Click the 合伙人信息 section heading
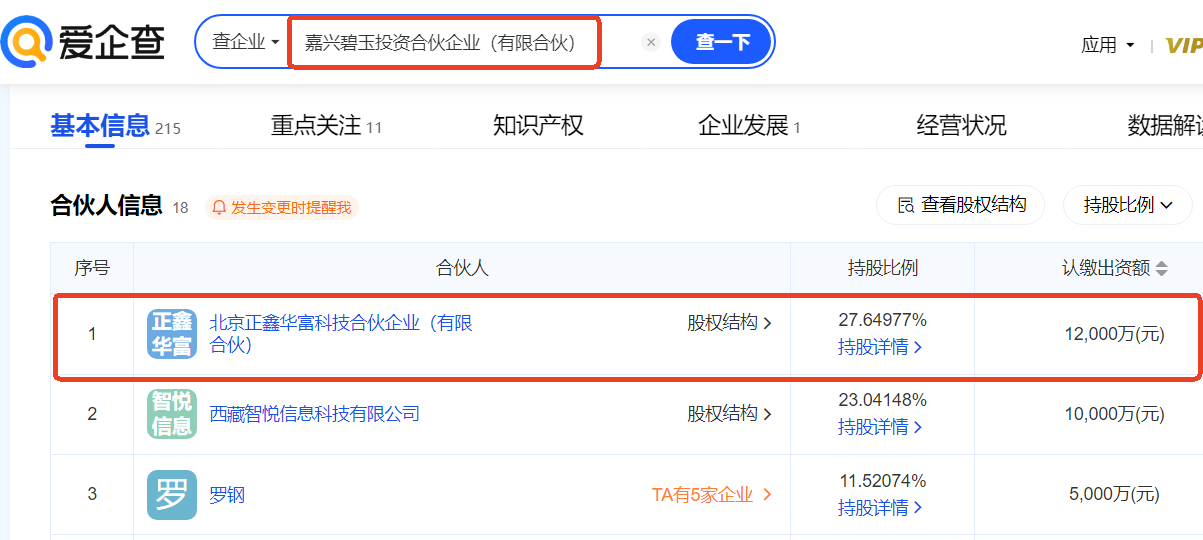The height and width of the screenshot is (540, 1203). [x=106, y=206]
